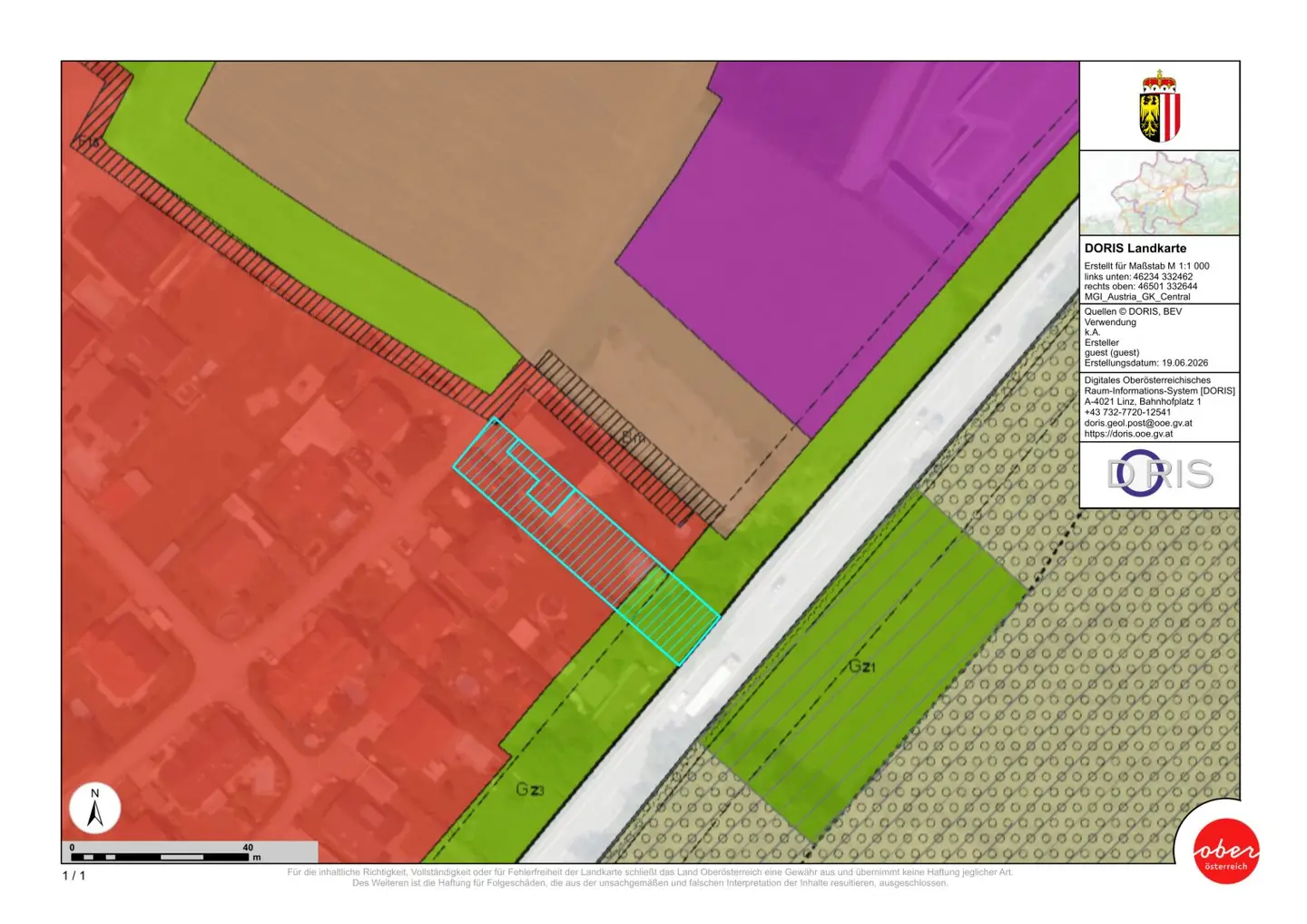1307x924 pixels.
Task: Open the https://doris.ooe.gv.at link
Action: pyautogui.click(x=1128, y=434)
